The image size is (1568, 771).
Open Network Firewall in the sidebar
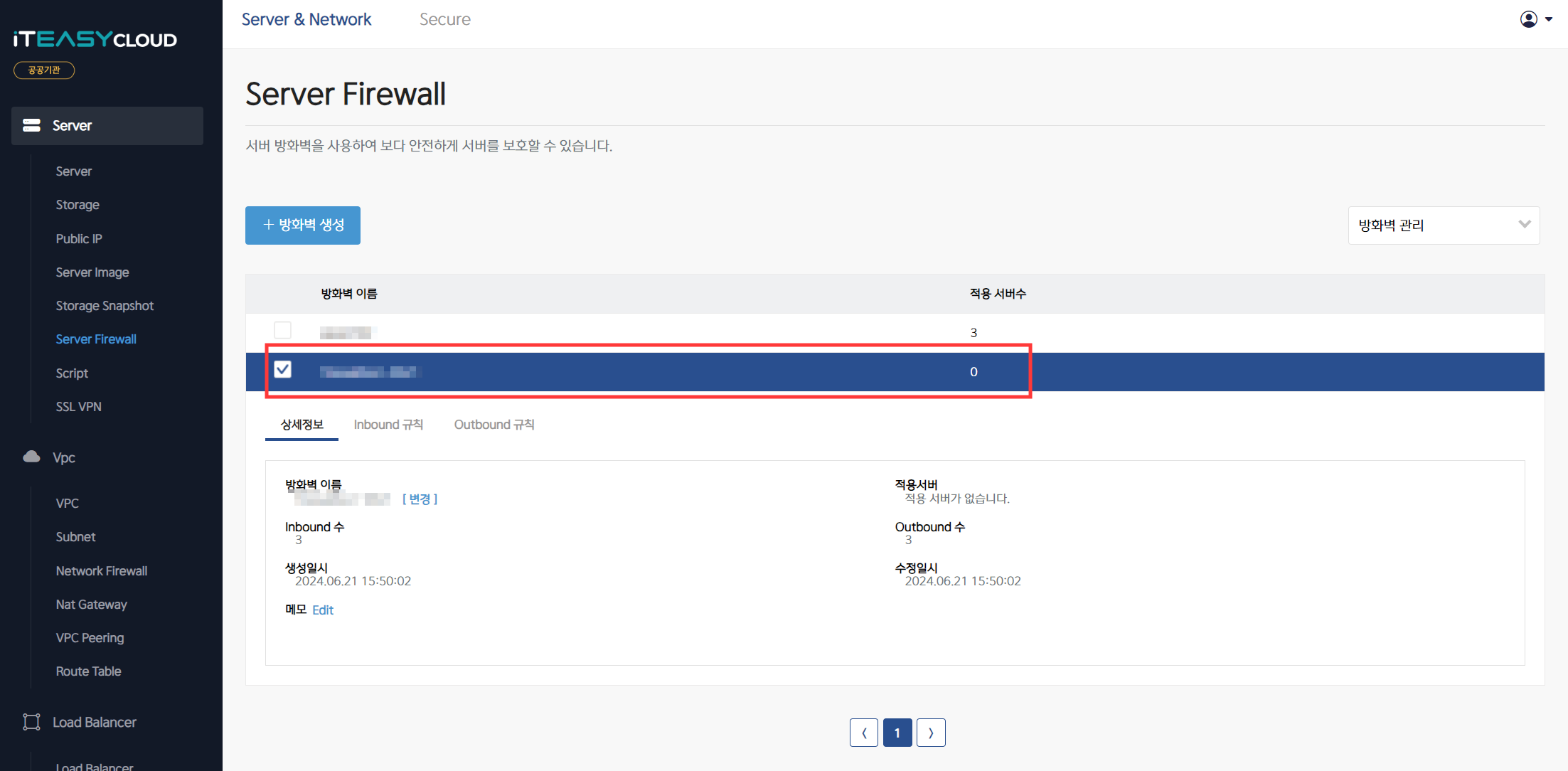[102, 571]
